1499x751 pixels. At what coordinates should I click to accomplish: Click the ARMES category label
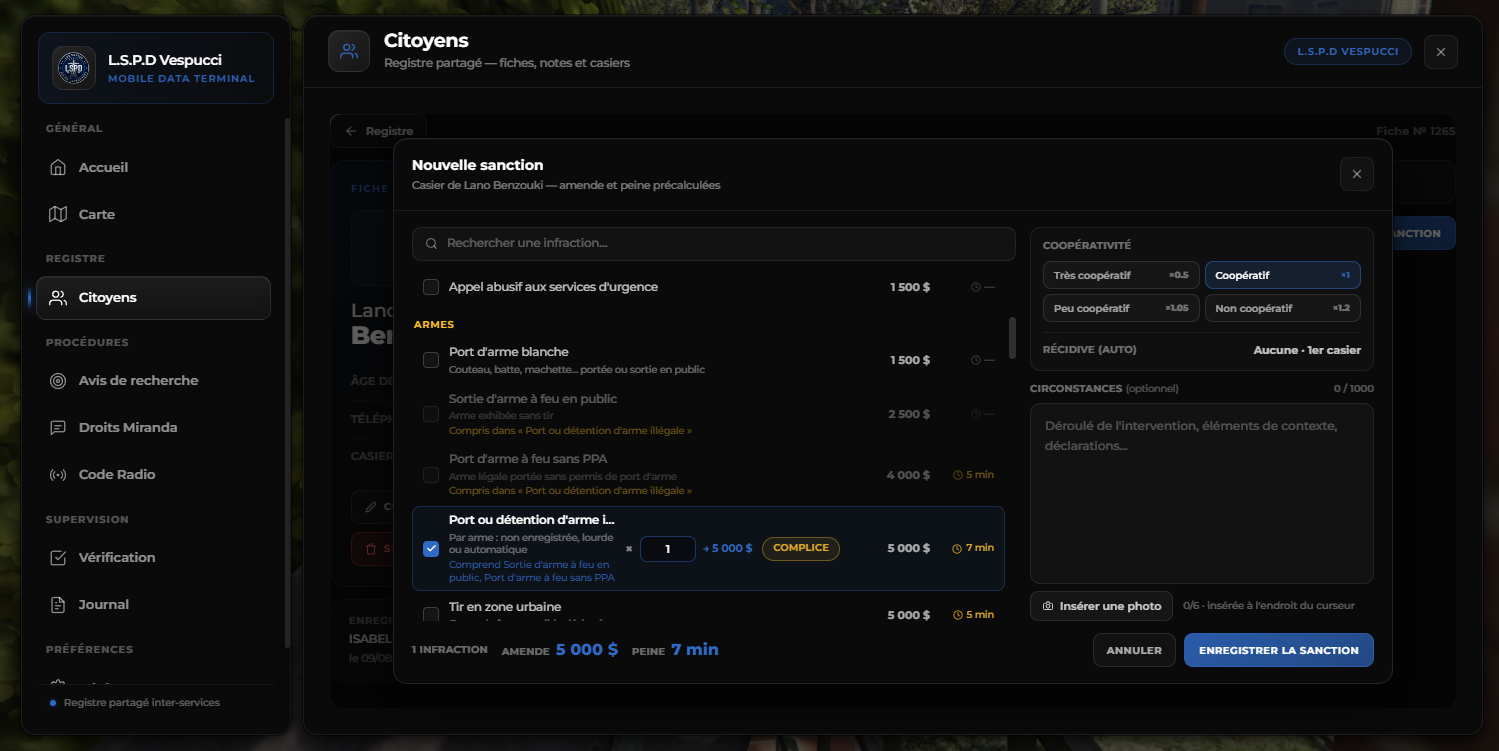433,325
